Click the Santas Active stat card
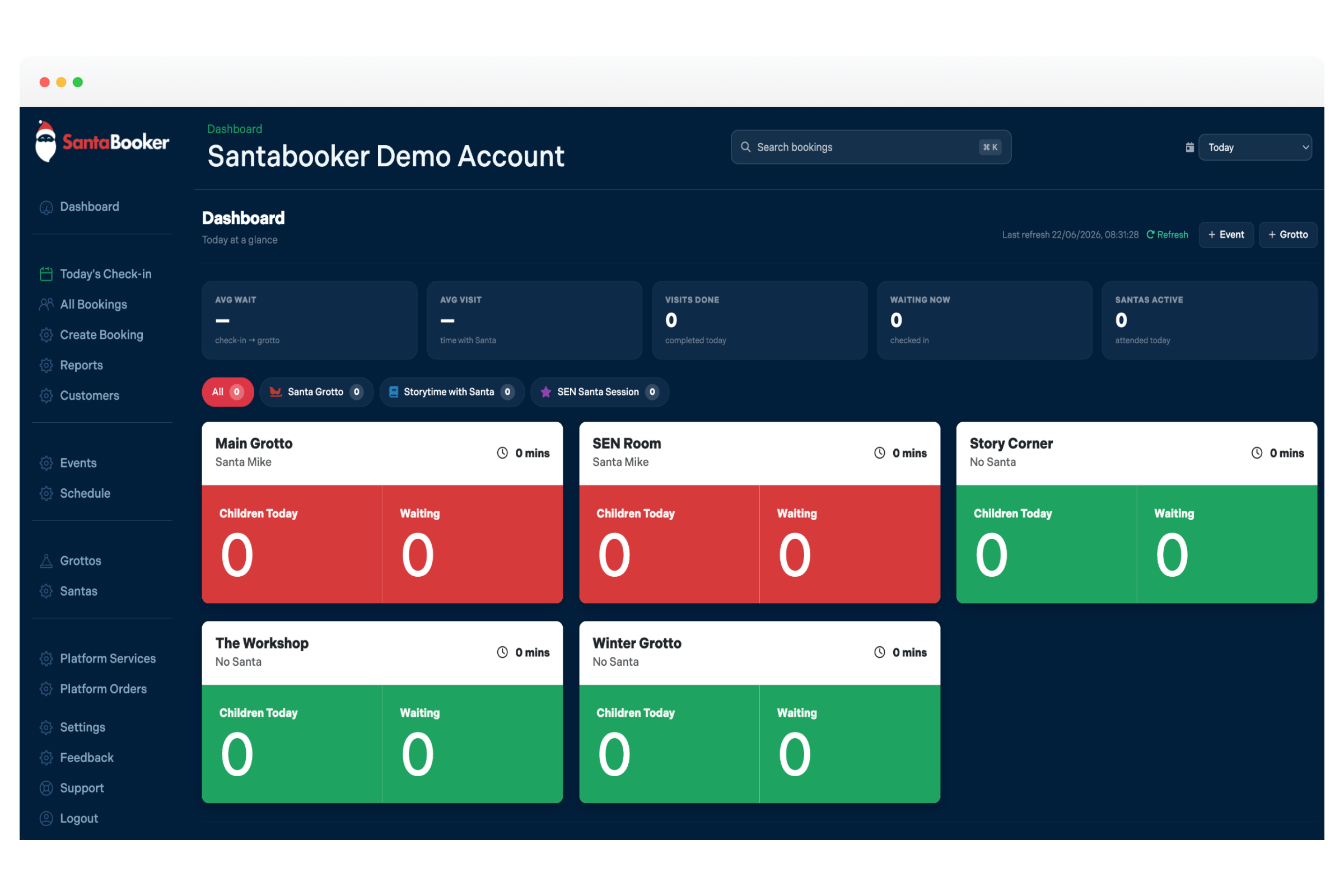Image resolution: width=1344 pixels, height=896 pixels. pyautogui.click(x=1209, y=320)
